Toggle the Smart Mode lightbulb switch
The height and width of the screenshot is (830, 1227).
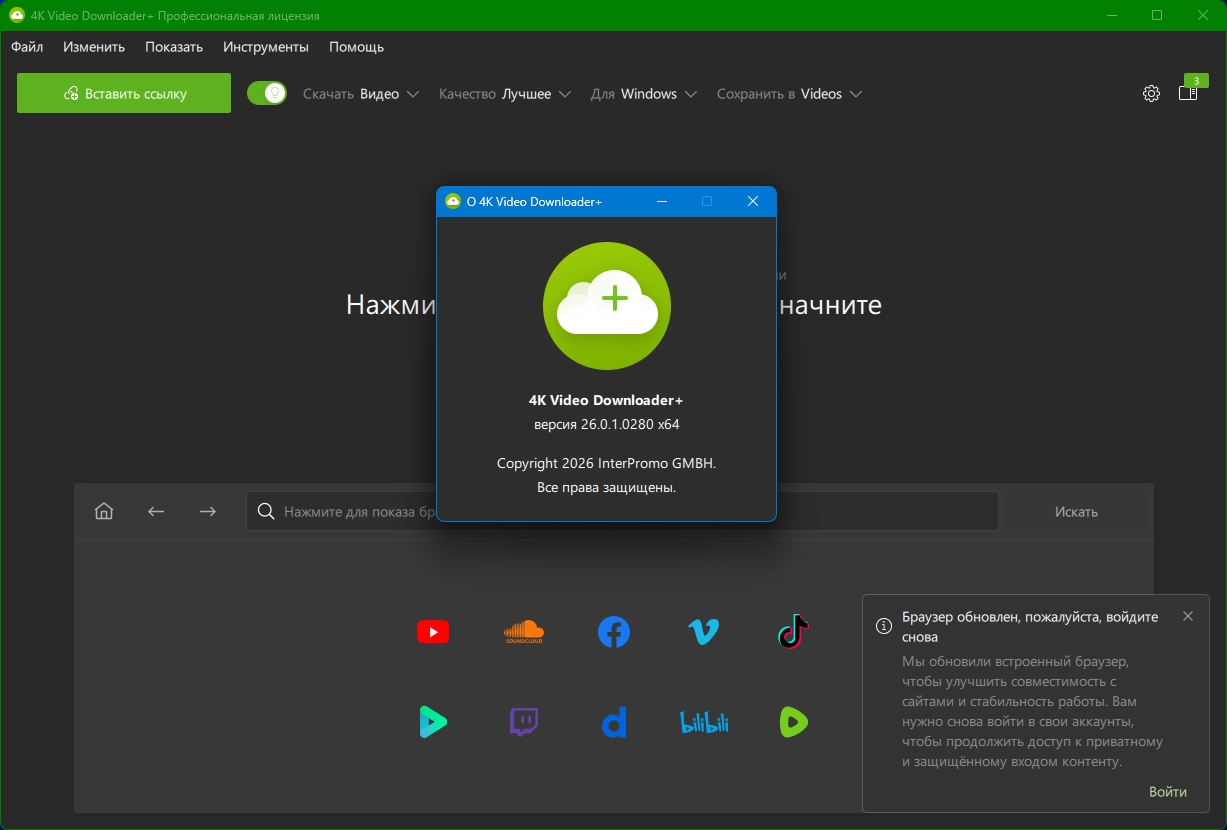pyautogui.click(x=267, y=93)
